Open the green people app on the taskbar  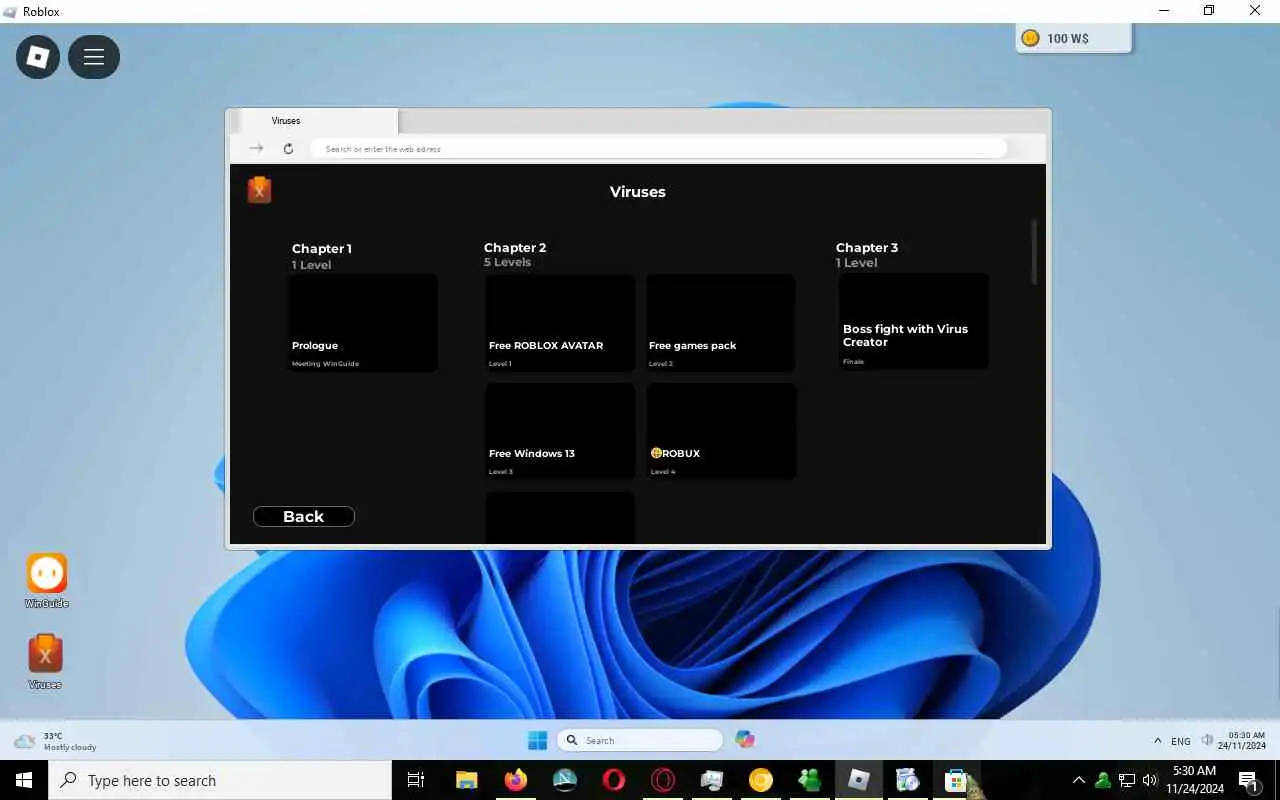point(810,780)
